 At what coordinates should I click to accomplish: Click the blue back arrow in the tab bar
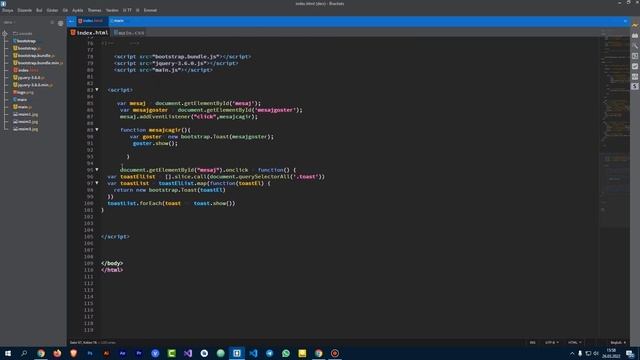(x=71, y=21)
